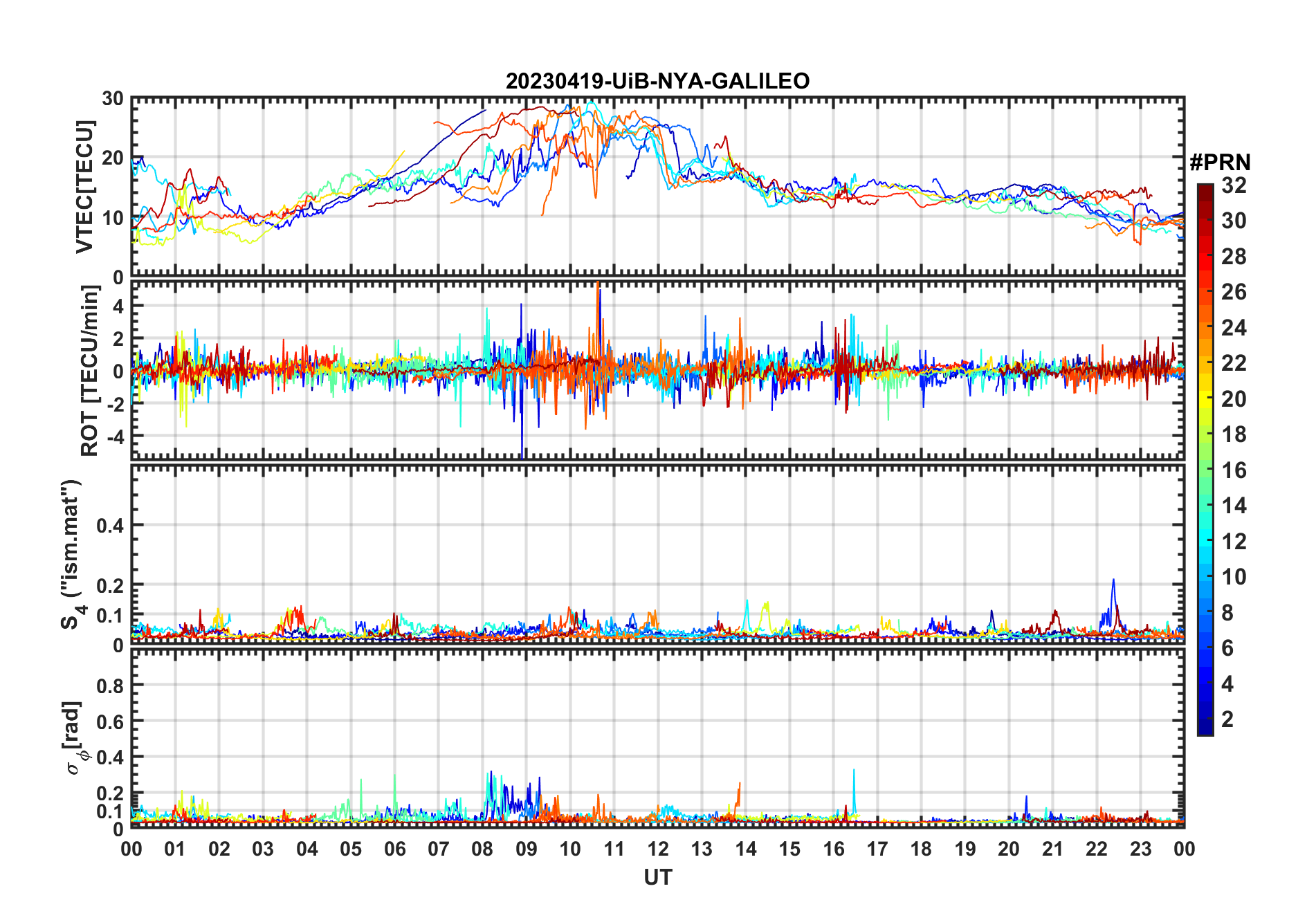Click the sigma phi [rad] axis label
The image size is (1316, 920).
pos(75,738)
